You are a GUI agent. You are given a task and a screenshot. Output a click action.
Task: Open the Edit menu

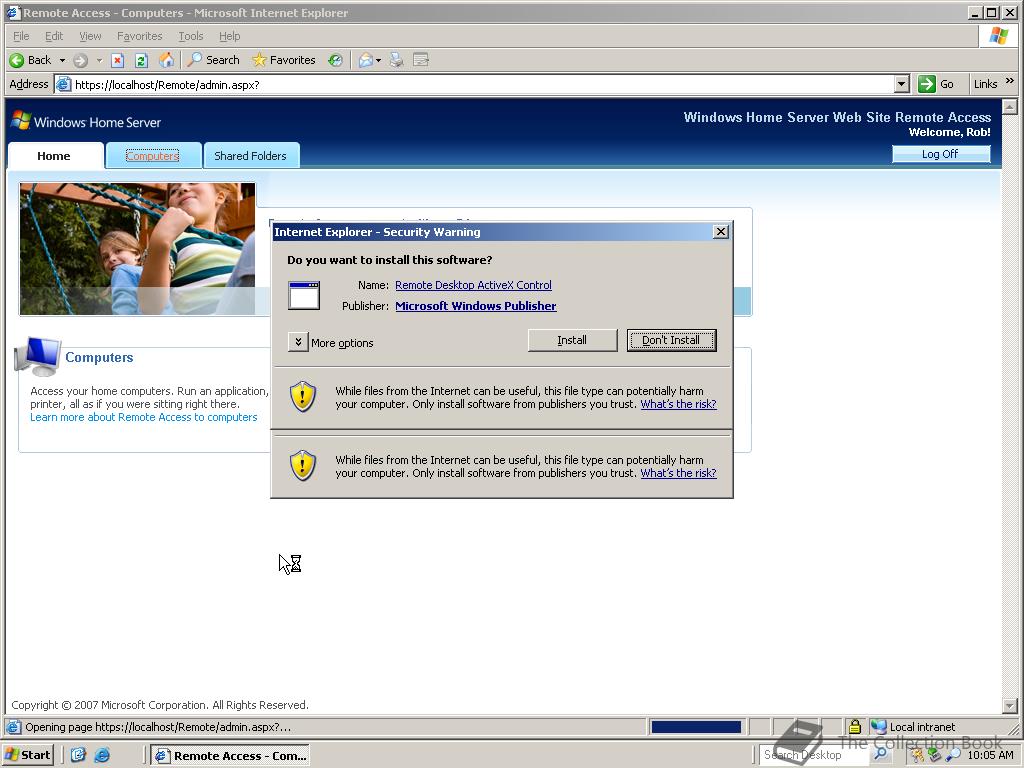tap(54, 36)
